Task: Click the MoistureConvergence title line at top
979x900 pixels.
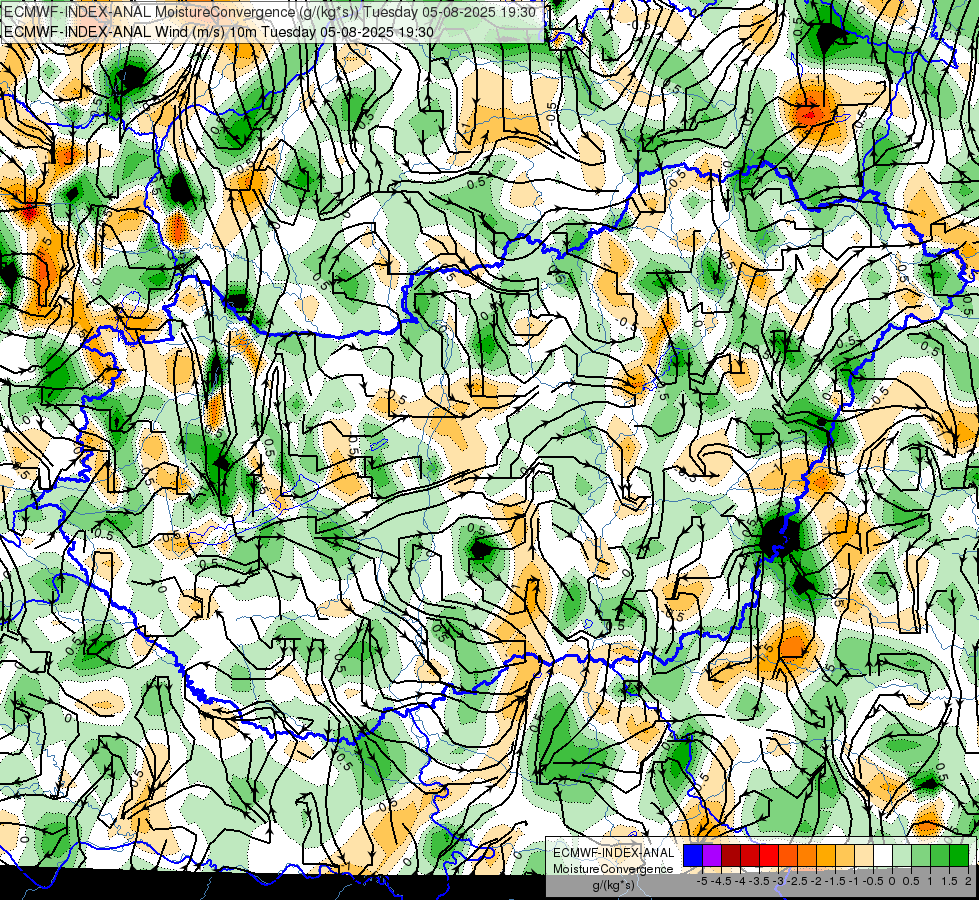Action: [x=270, y=12]
